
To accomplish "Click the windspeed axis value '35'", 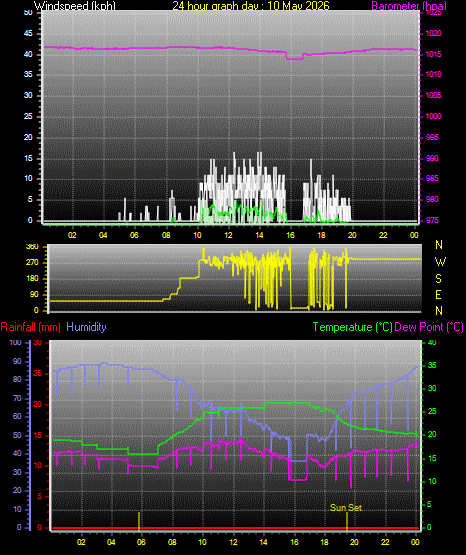I will point(28,74).
